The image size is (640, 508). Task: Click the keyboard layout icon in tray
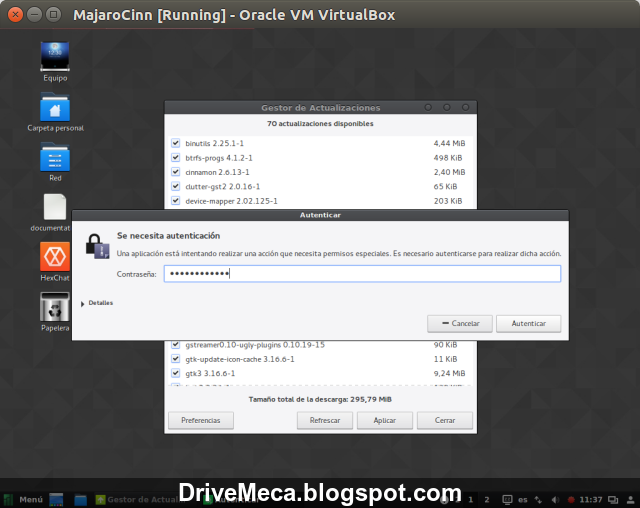507,499
